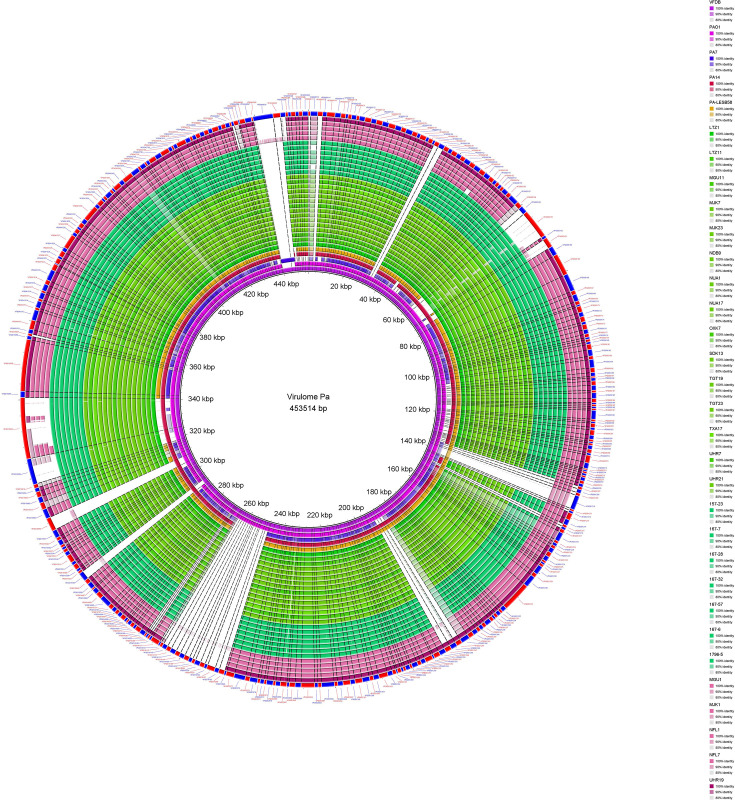Image resolution: width=735 pixels, height=800 pixels.
Task: Pick the green 100% identity swatch under LTZ1
Action: point(712,134)
